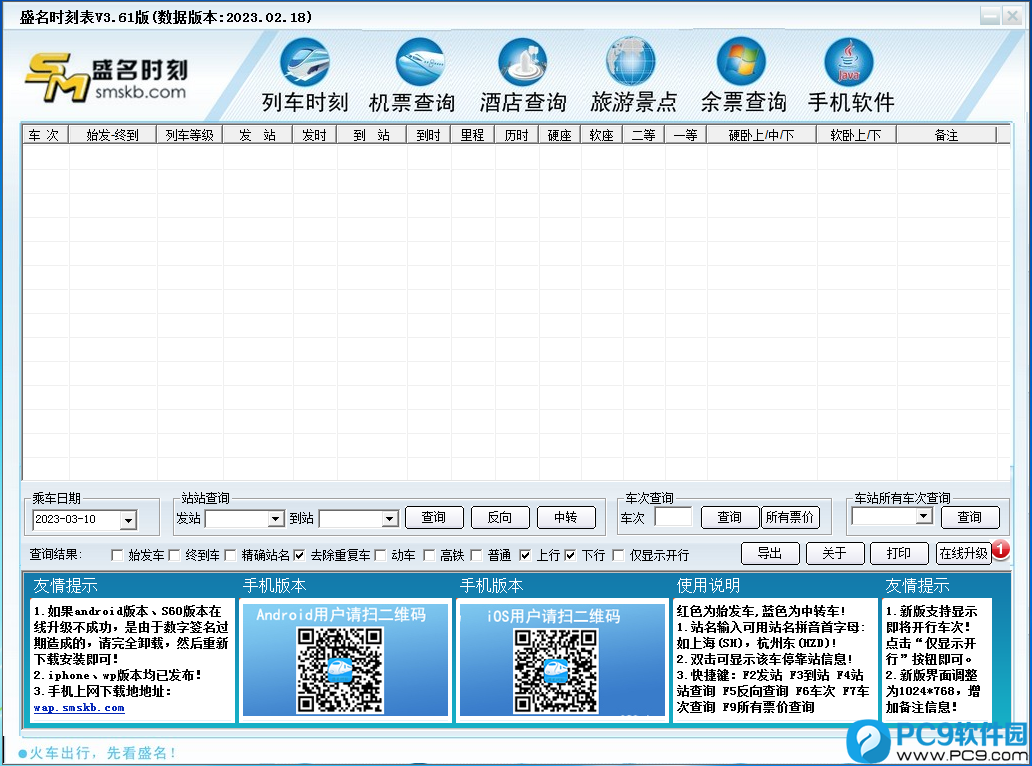The height and width of the screenshot is (766, 1032).
Task: Click the 打印 print button
Action: 899,553
